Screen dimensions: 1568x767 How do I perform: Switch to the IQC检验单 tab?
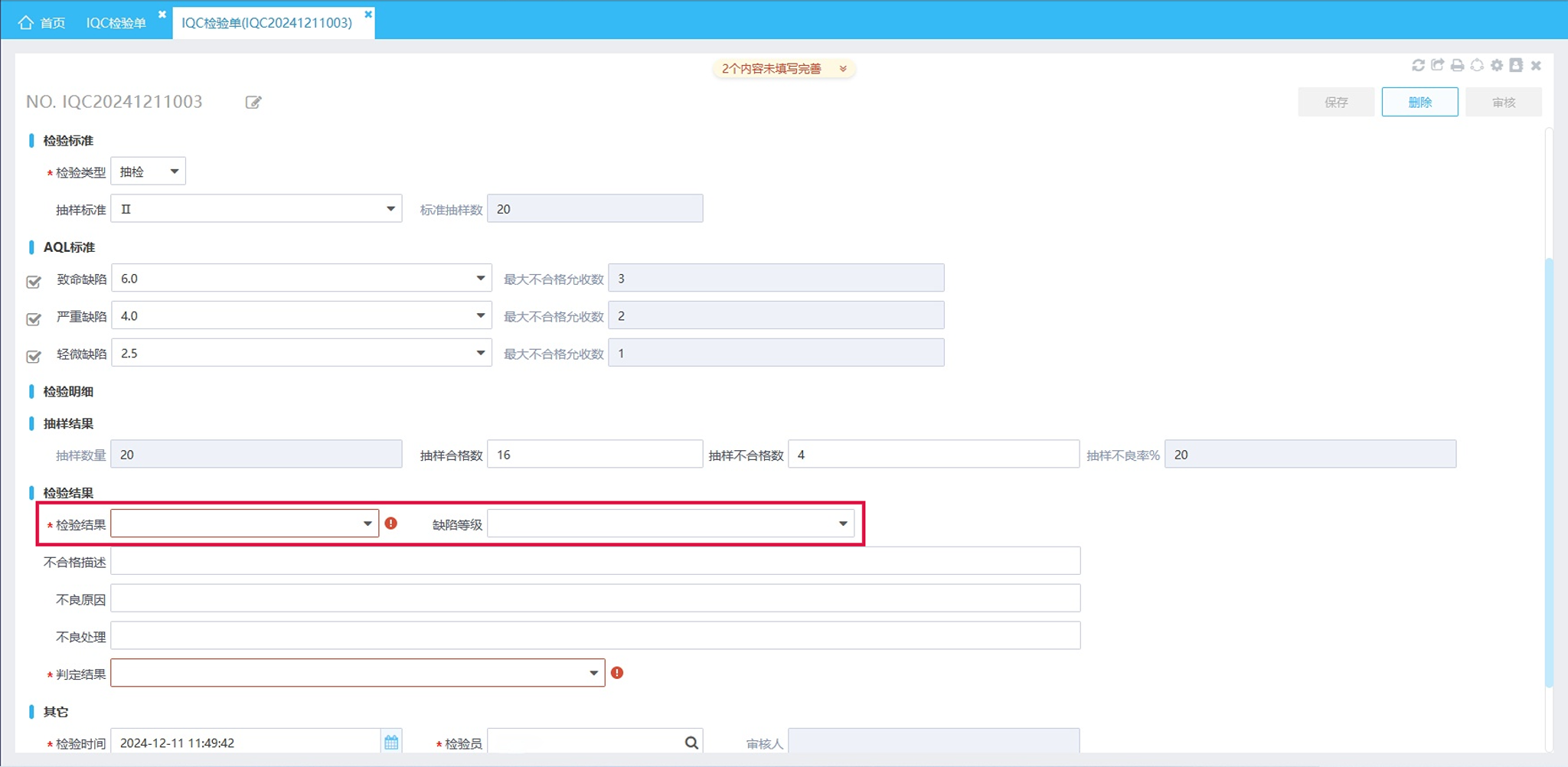pos(116,23)
